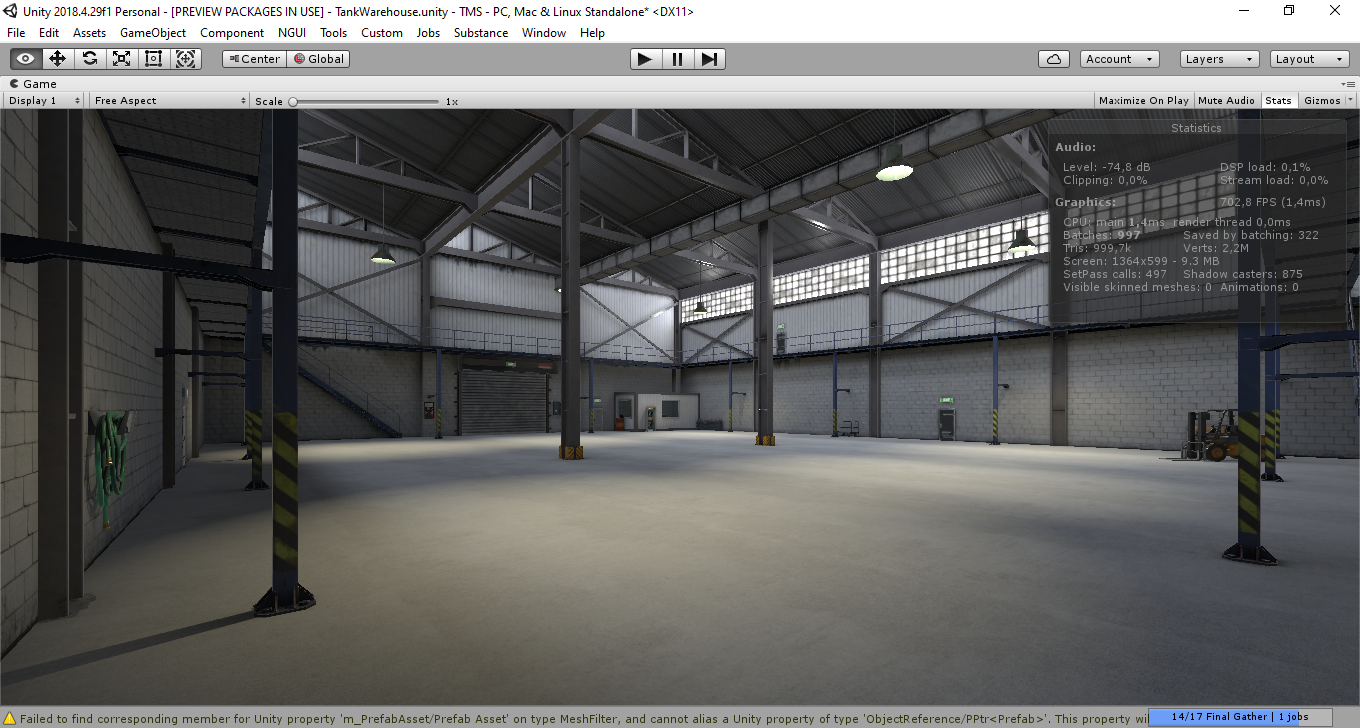This screenshot has height=728, width=1360.
Task: Toggle pivot mode Center button
Action: click(254, 59)
